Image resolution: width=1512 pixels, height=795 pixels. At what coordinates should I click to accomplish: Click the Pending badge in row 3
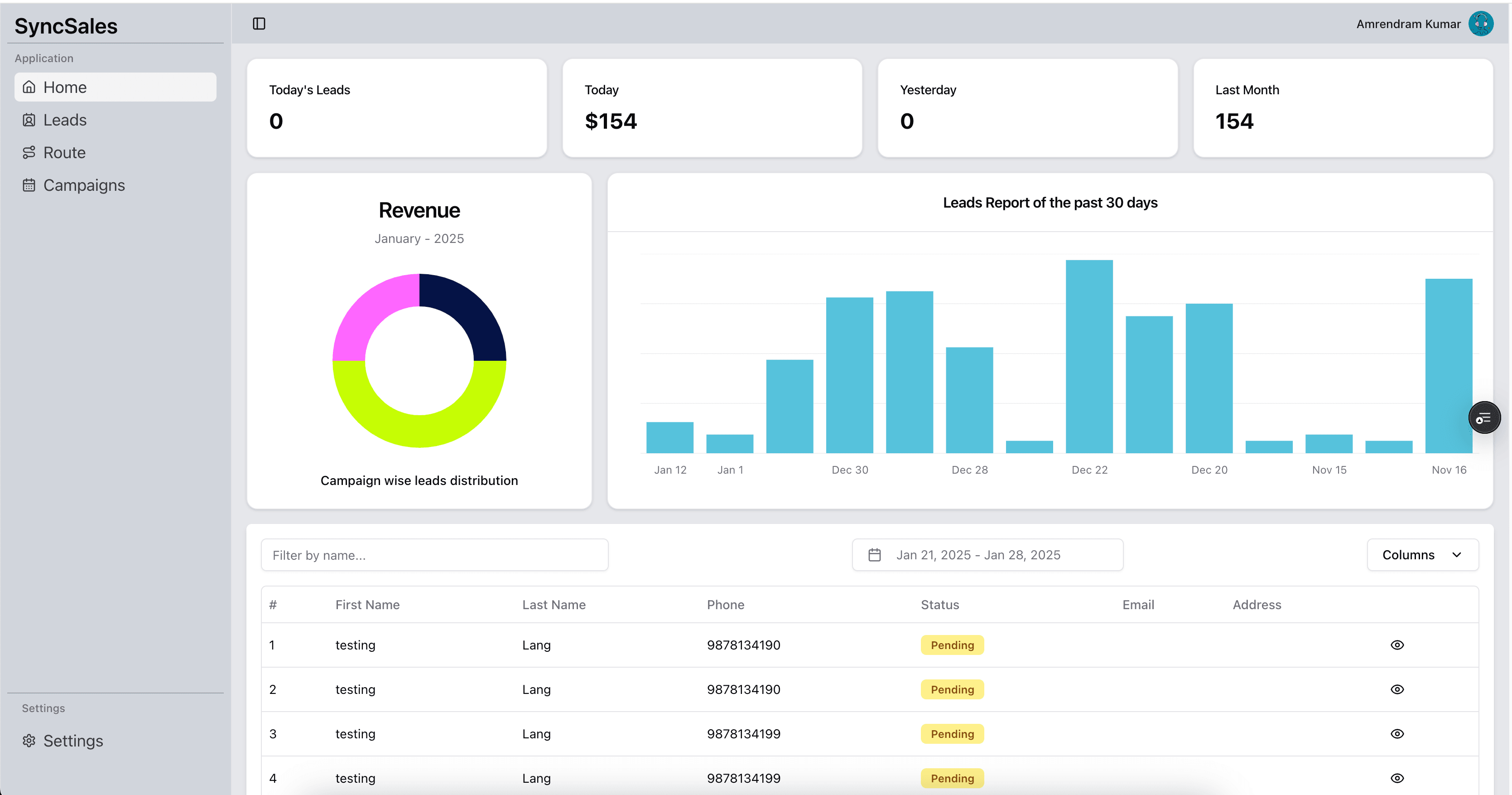[x=952, y=734]
